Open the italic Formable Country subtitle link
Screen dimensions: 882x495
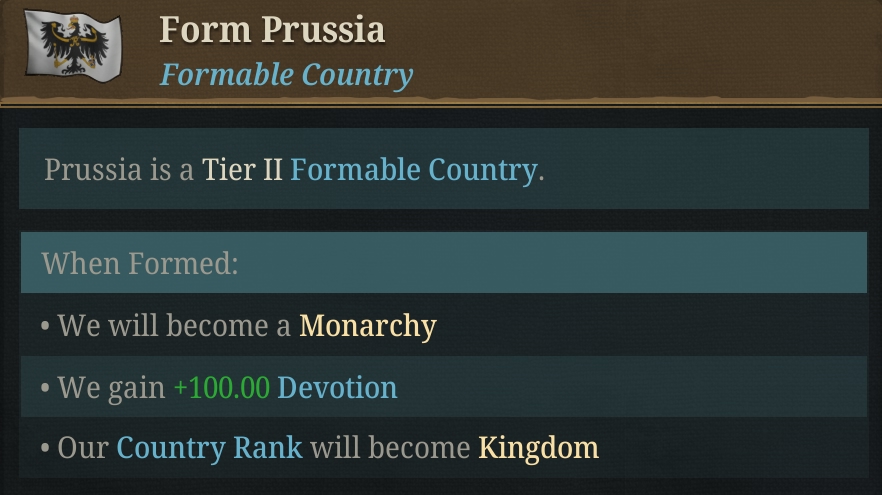pyautogui.click(x=286, y=75)
